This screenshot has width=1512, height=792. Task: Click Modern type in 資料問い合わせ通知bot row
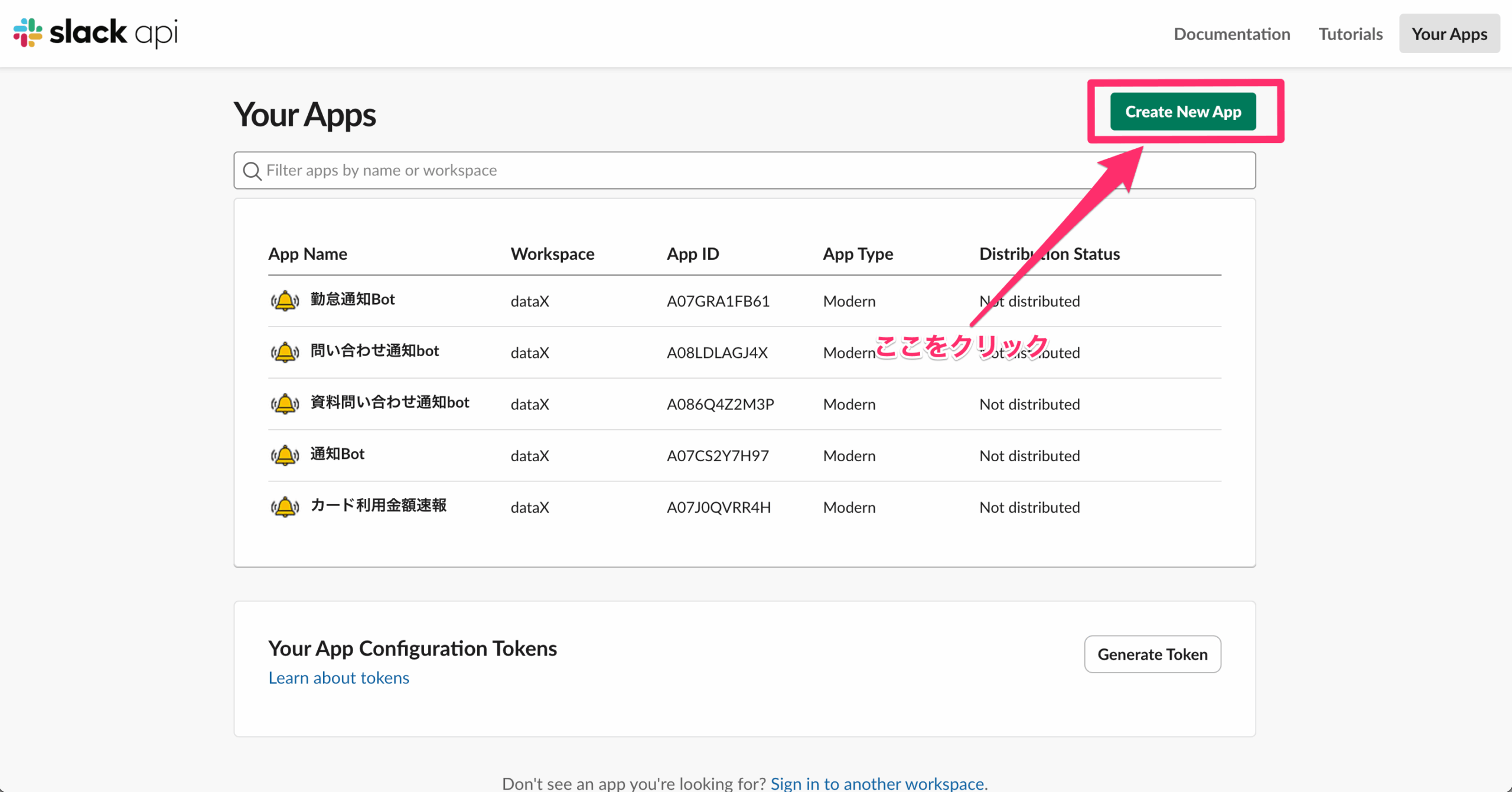(849, 403)
